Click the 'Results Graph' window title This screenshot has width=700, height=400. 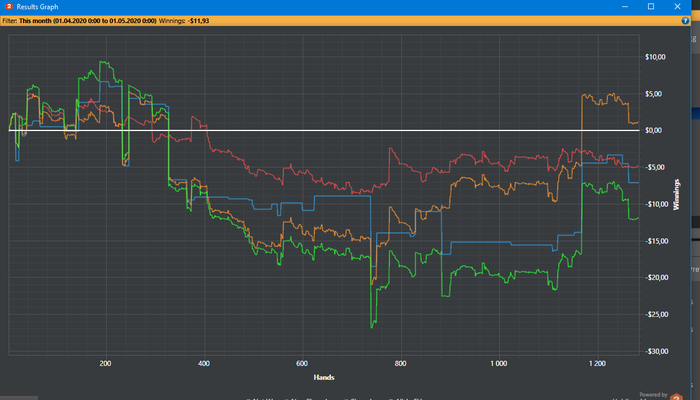point(38,7)
